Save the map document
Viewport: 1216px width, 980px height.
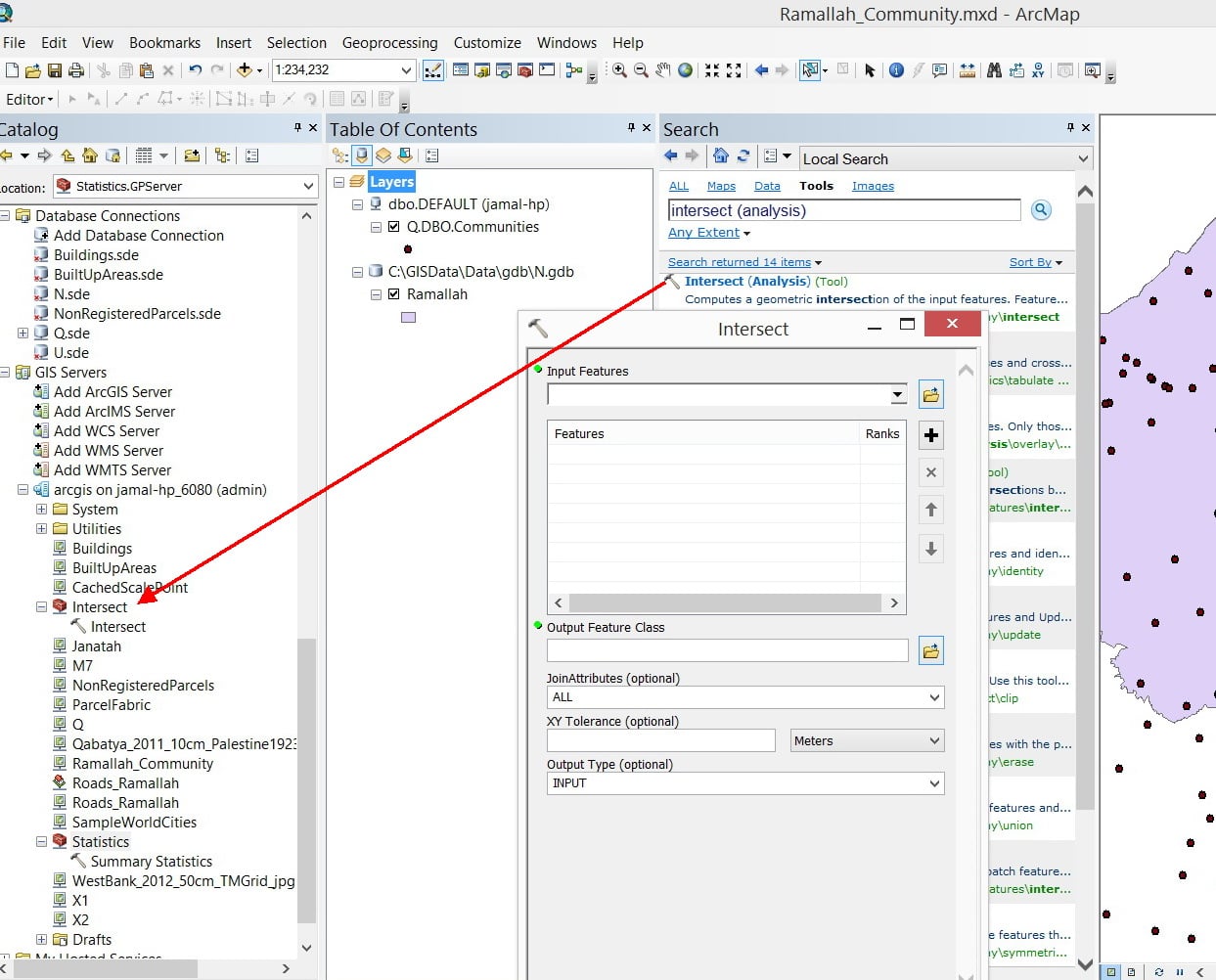55,70
